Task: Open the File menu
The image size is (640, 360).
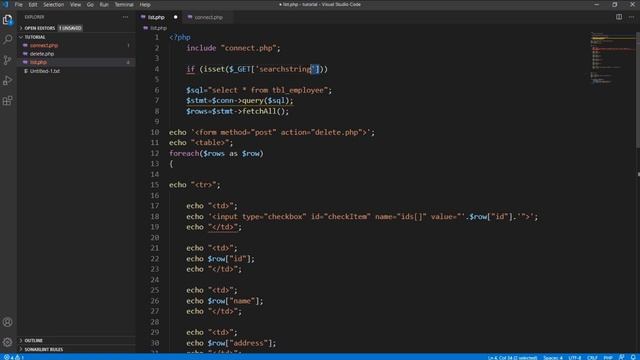Action: (x=18, y=4)
